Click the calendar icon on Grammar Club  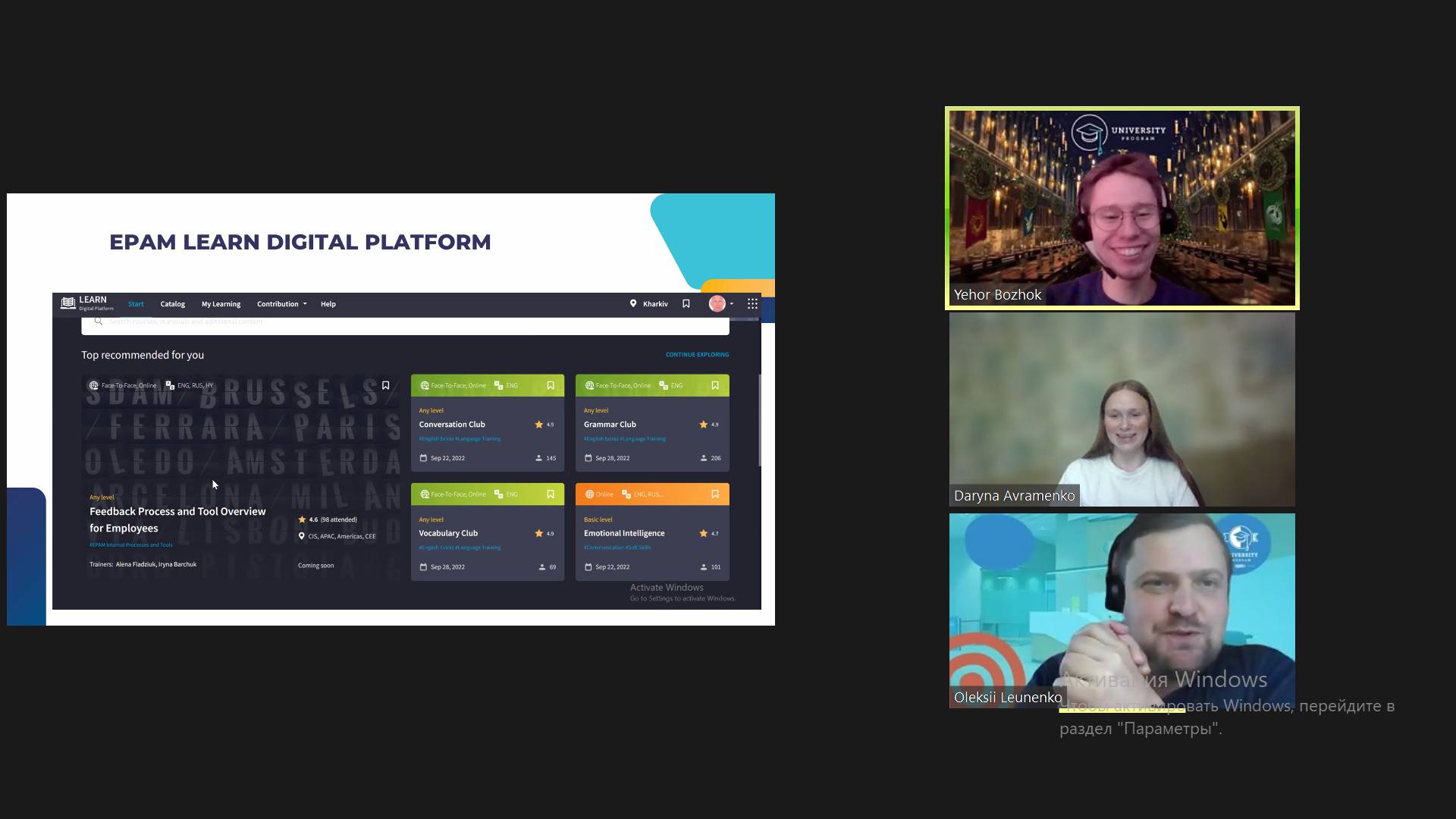coord(588,458)
